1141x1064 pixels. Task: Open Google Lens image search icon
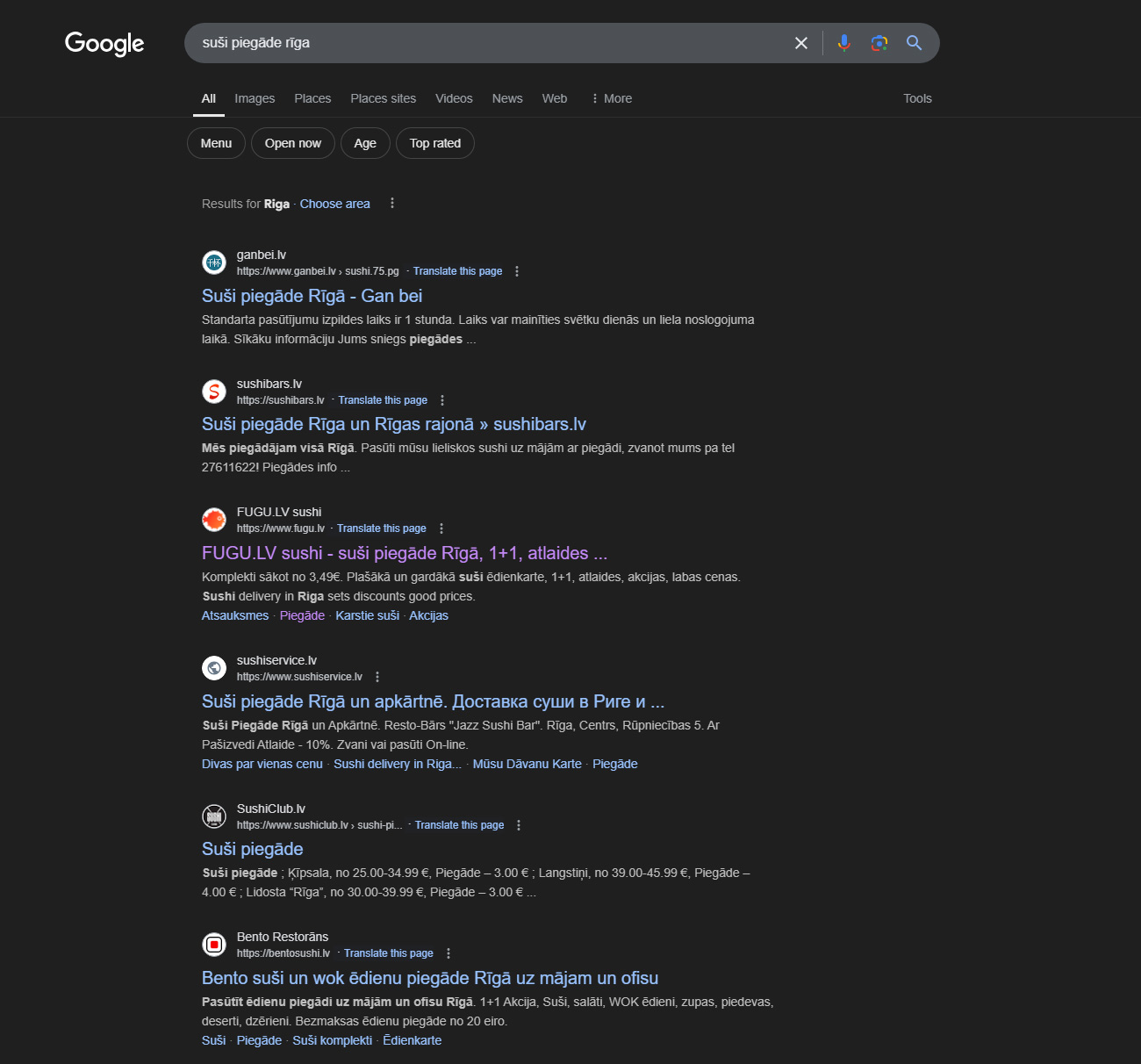(879, 43)
